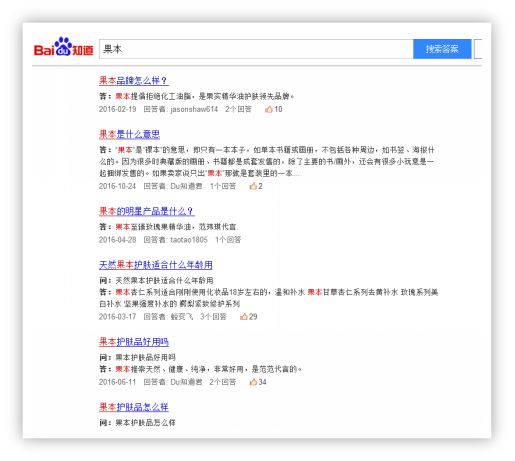Open the result 天然果本护肤适合什么年龄用
Viewport: 515px width, 461px height.
point(156,265)
